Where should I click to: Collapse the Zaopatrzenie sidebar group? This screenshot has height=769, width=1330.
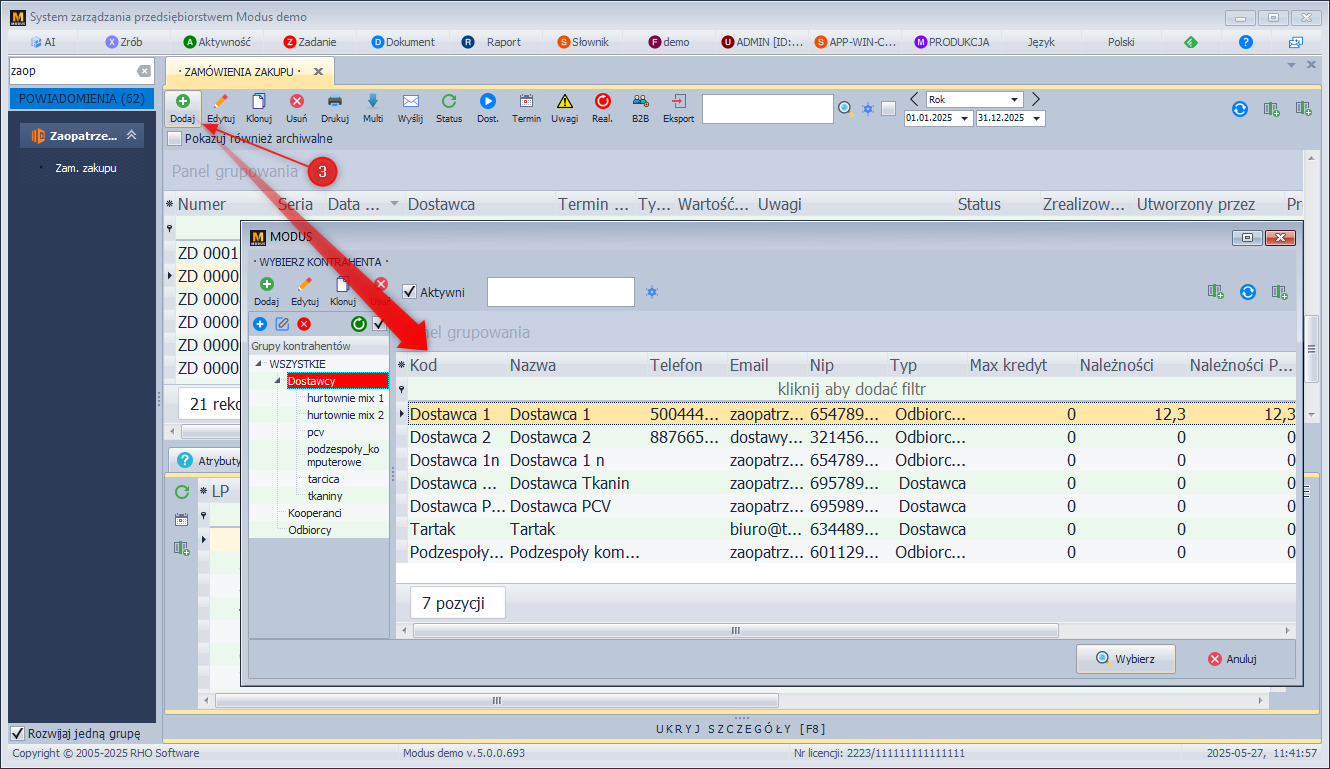tap(131, 136)
